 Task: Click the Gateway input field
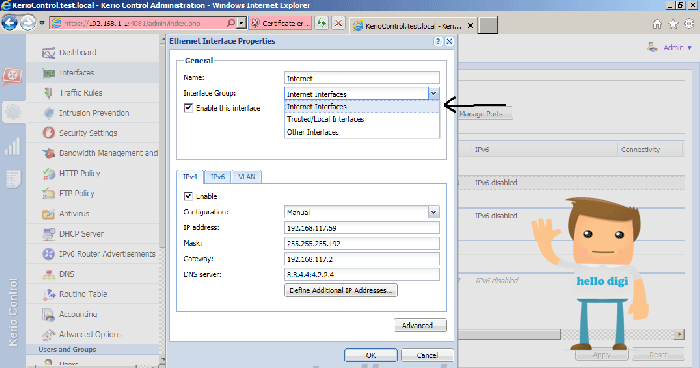click(x=362, y=259)
